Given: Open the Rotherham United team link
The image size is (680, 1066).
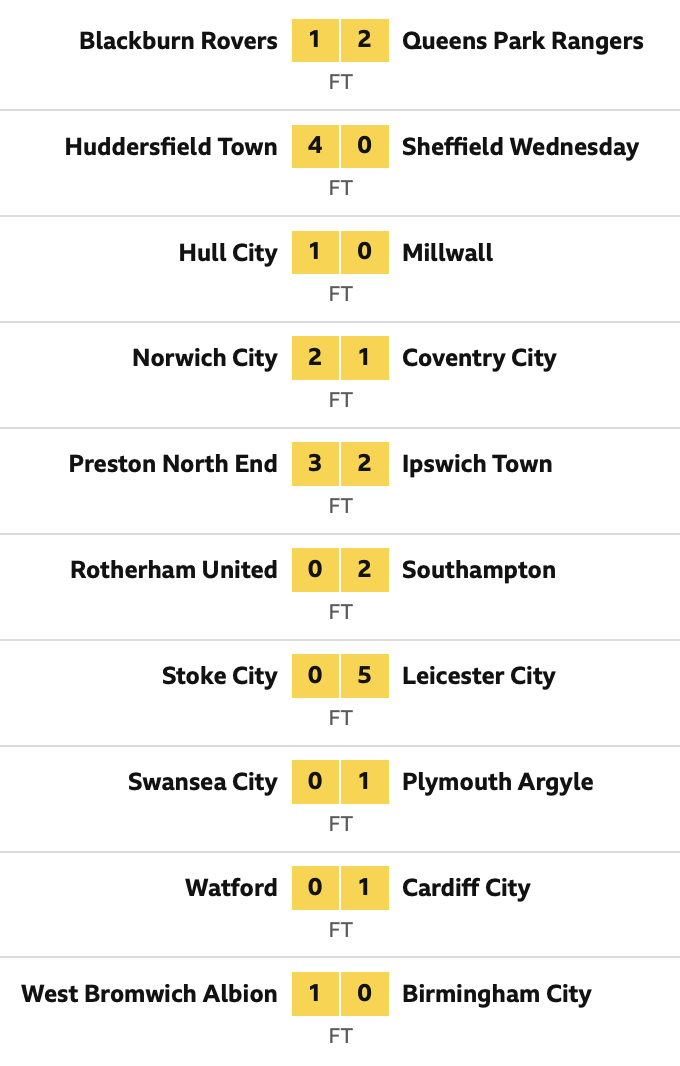Looking at the screenshot, I should [x=174, y=571].
